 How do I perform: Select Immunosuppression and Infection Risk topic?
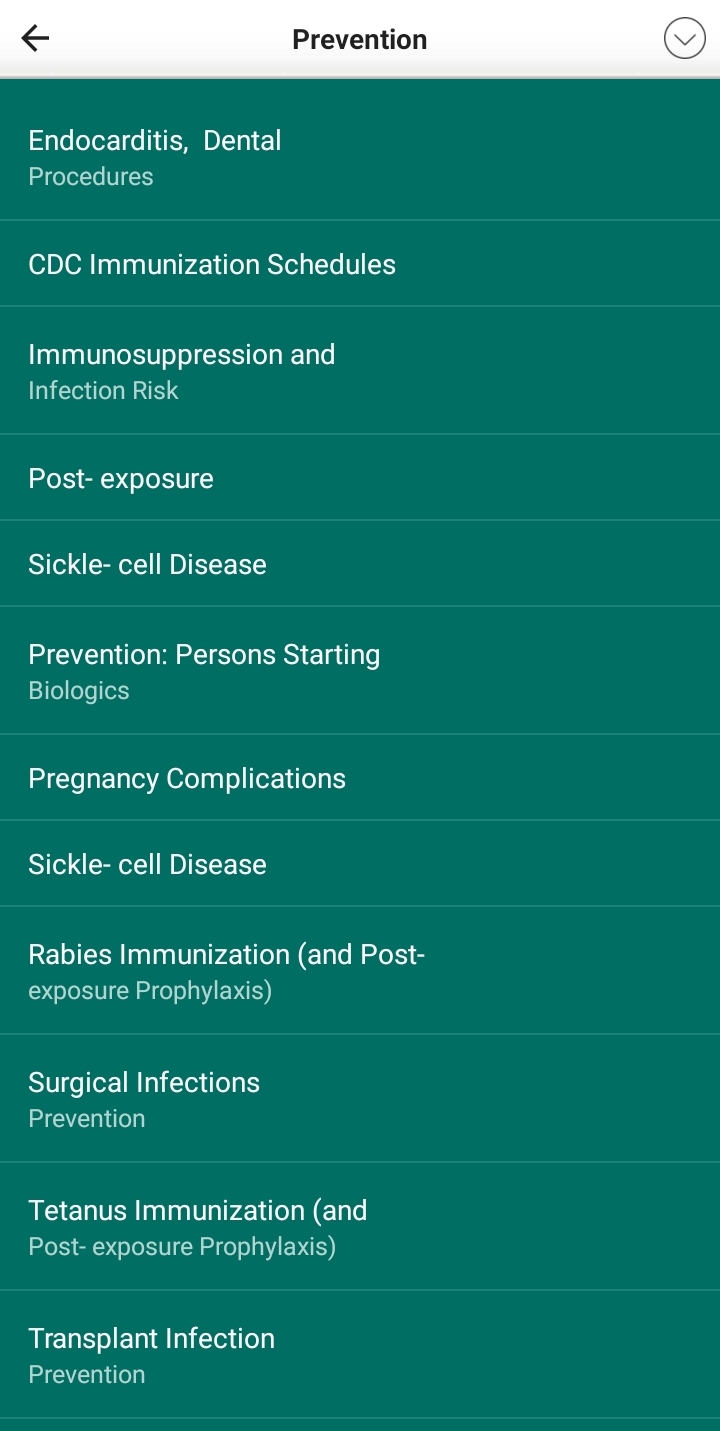pyautogui.click(x=182, y=355)
